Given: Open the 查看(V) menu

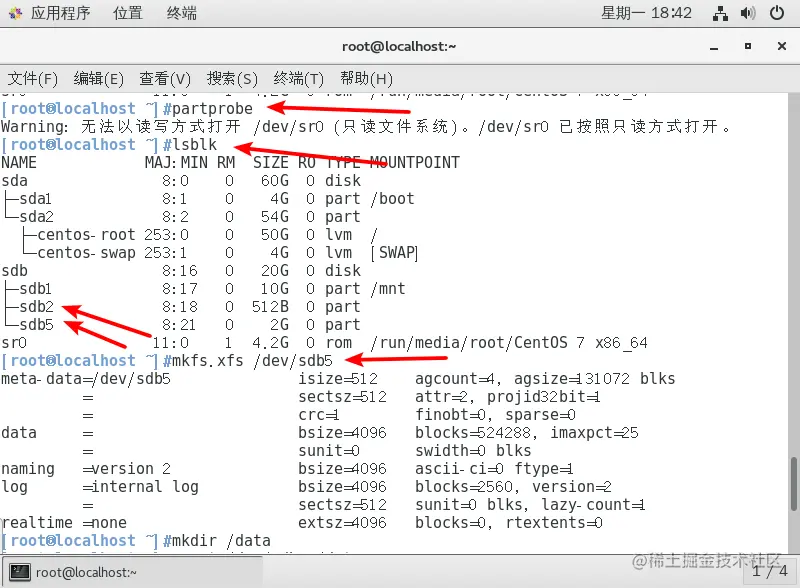Looking at the screenshot, I should coord(165,79).
